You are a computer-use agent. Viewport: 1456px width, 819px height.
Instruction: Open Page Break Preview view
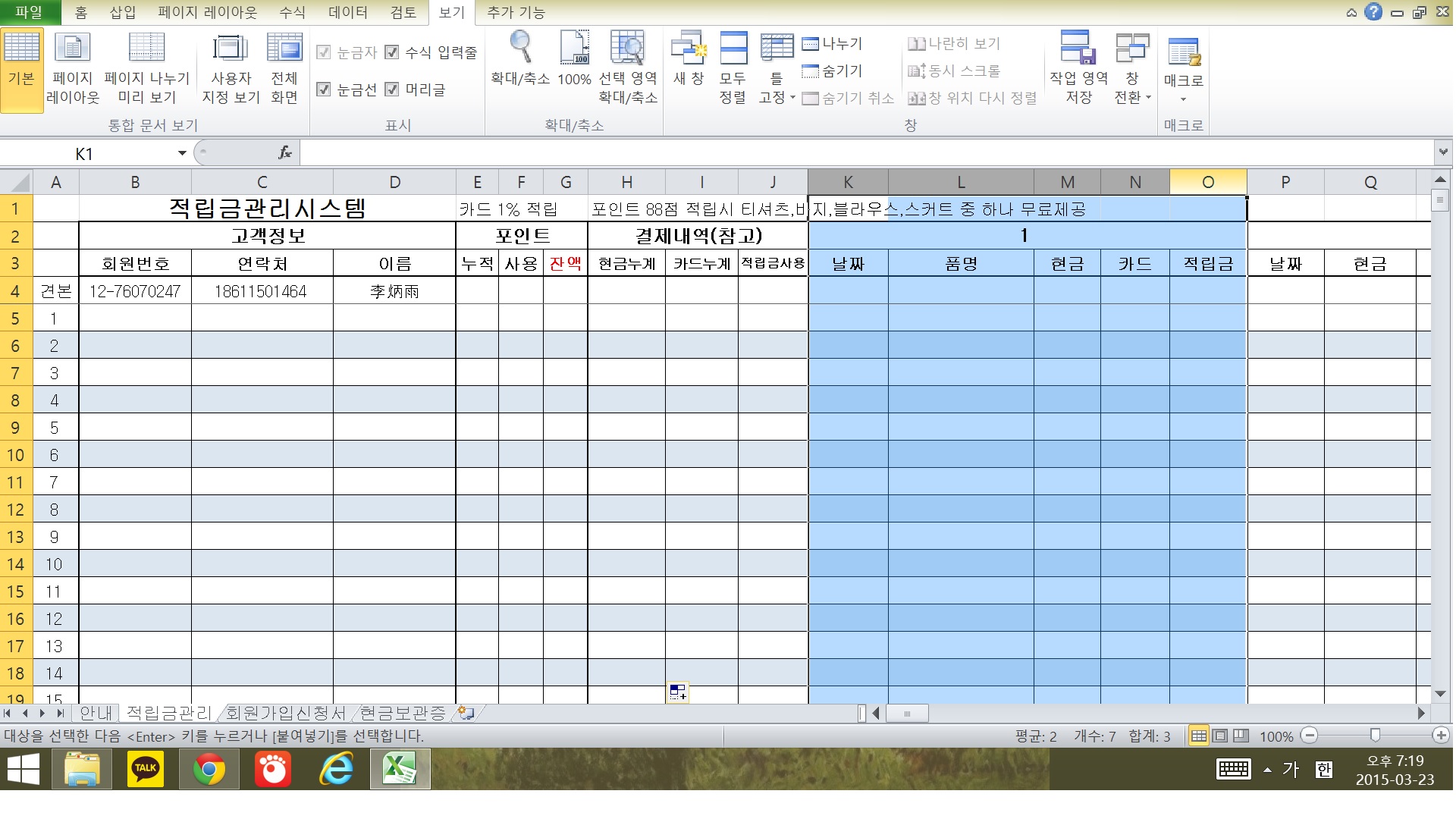(x=146, y=49)
